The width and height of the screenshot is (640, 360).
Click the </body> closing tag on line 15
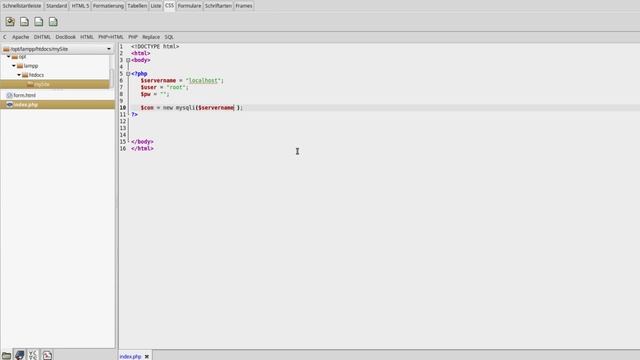click(142, 142)
